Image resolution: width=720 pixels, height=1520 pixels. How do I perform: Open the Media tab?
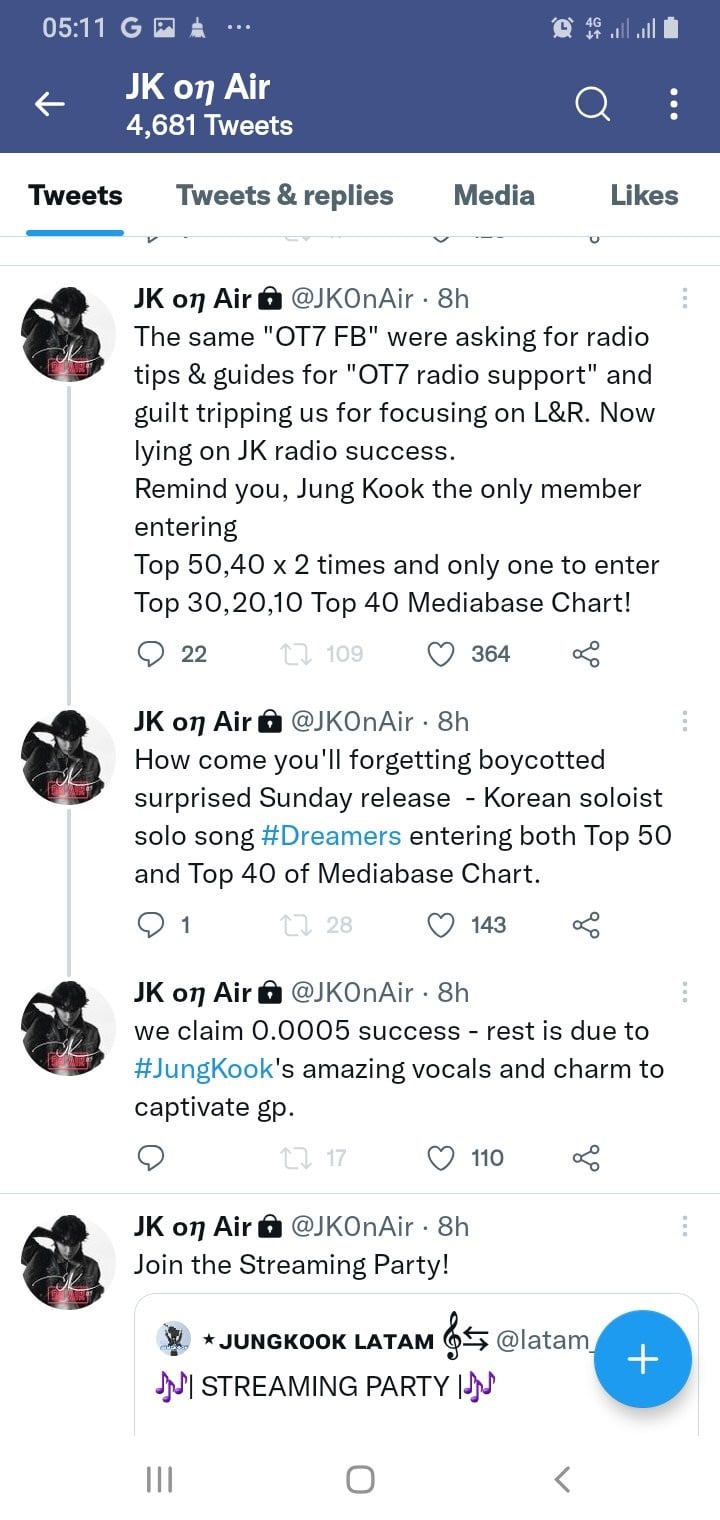pyautogui.click(x=494, y=195)
